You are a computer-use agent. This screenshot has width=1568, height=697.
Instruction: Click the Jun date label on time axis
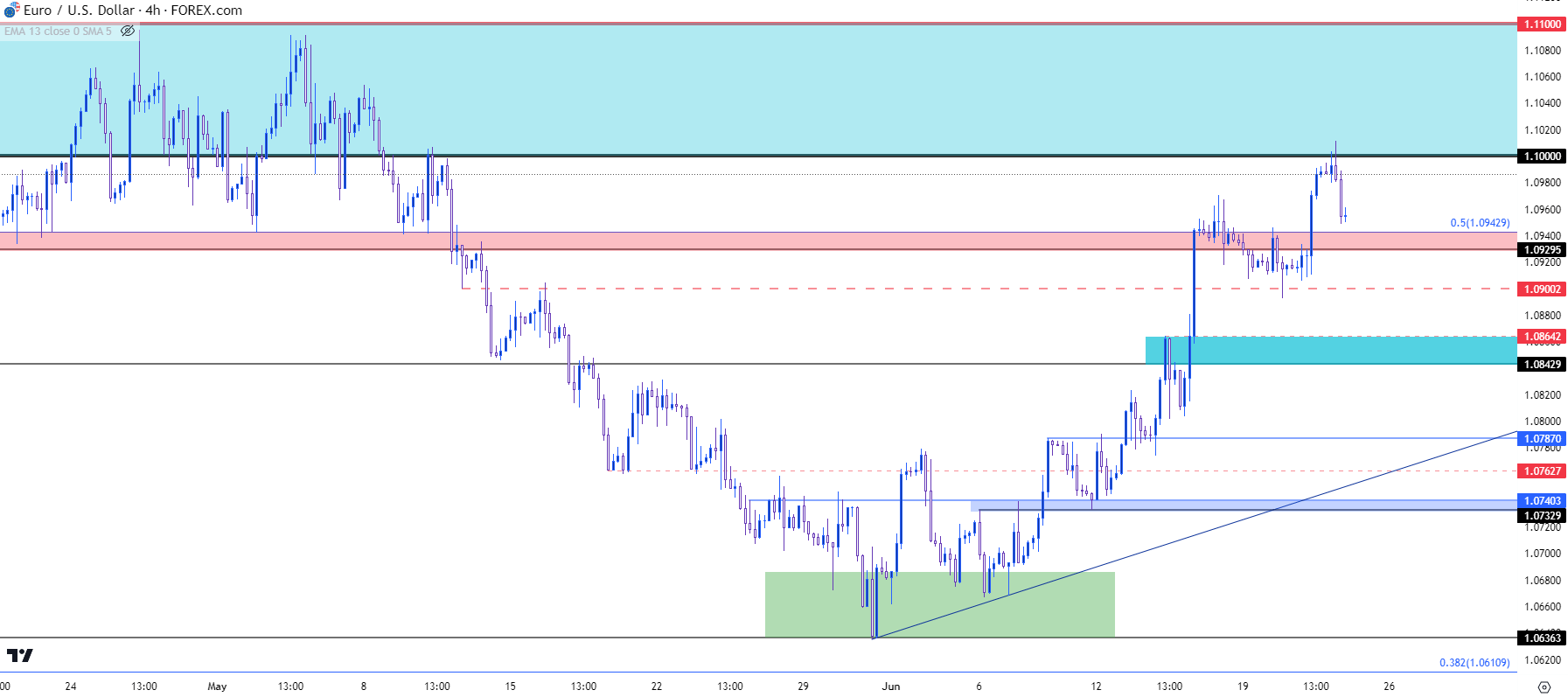point(890,687)
